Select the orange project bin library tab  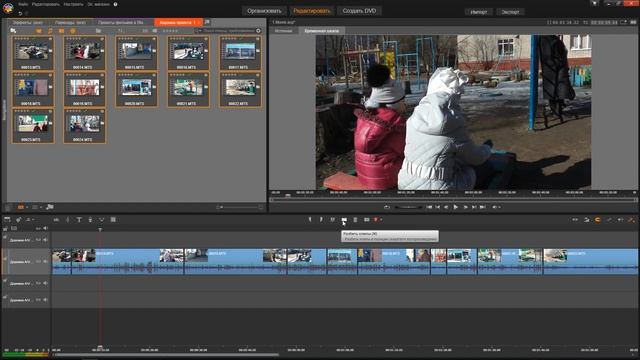coord(178,22)
